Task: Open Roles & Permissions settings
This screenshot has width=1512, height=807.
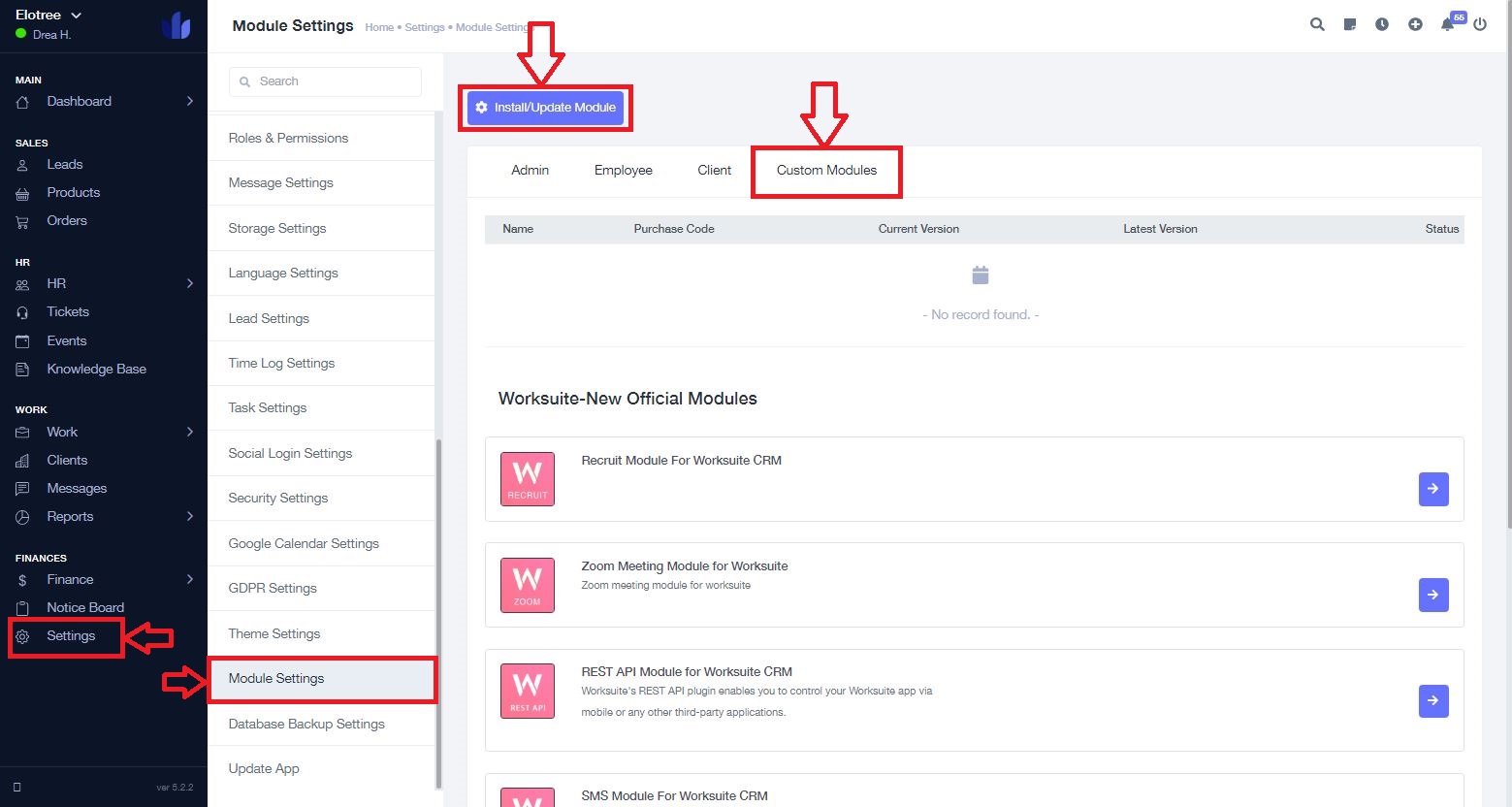Action: tap(321, 138)
